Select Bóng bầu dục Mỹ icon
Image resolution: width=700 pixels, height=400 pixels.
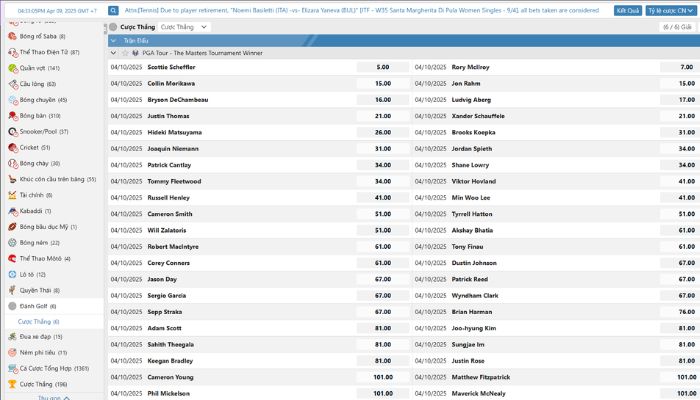(12, 227)
